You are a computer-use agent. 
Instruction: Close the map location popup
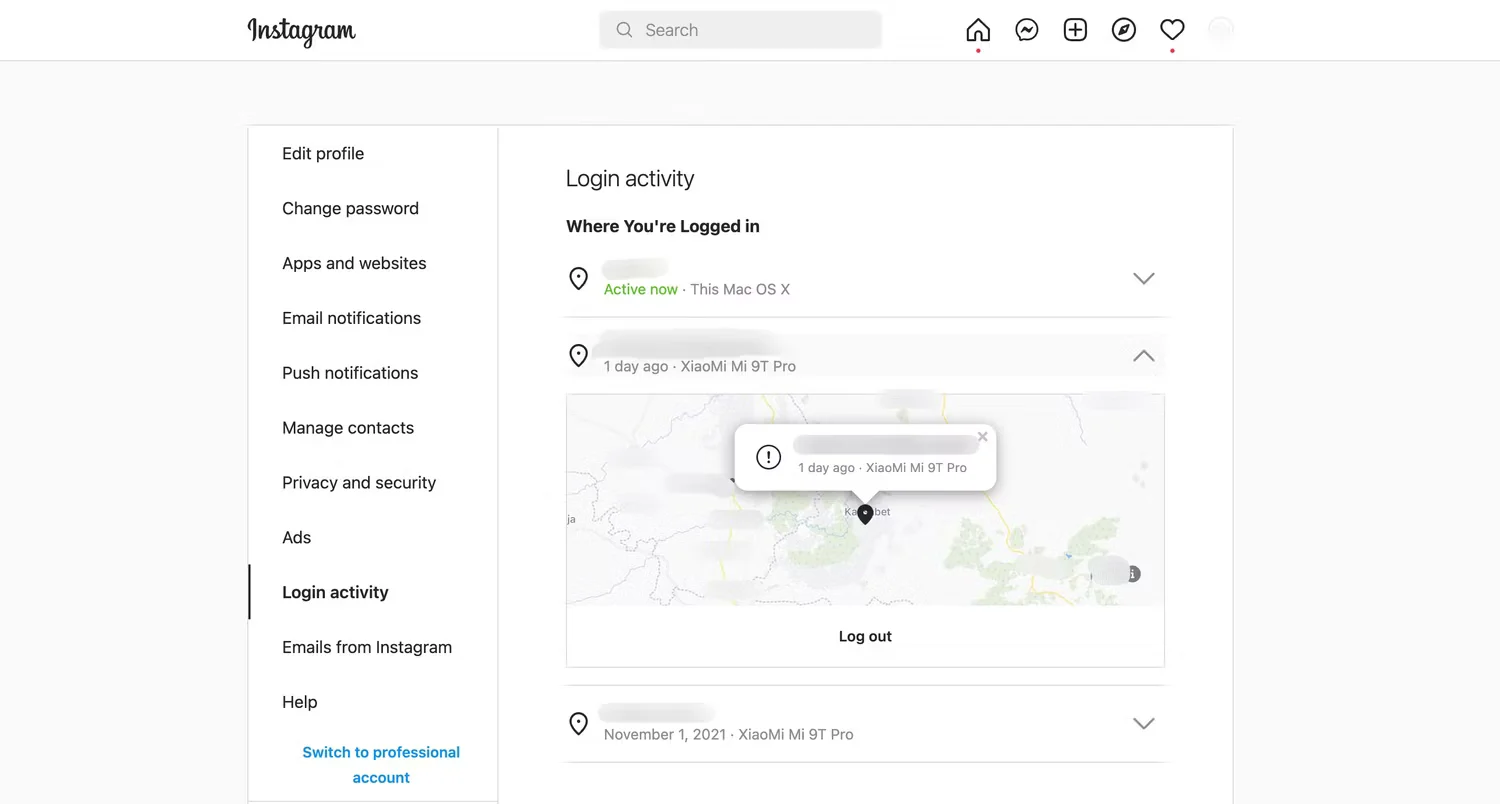982,437
